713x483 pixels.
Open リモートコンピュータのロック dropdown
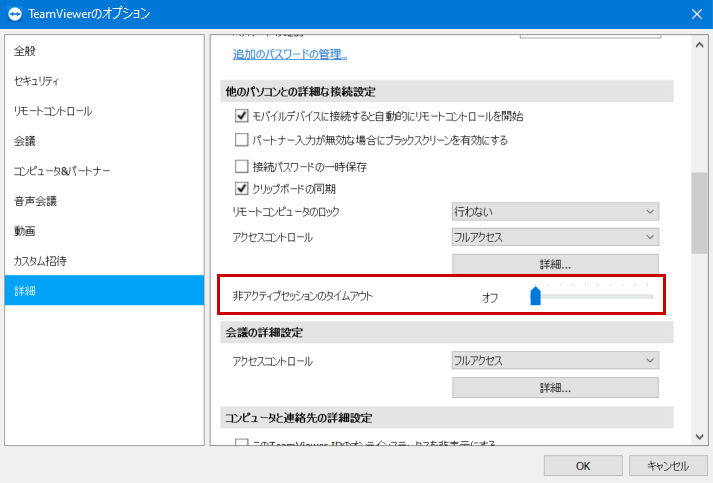point(555,211)
